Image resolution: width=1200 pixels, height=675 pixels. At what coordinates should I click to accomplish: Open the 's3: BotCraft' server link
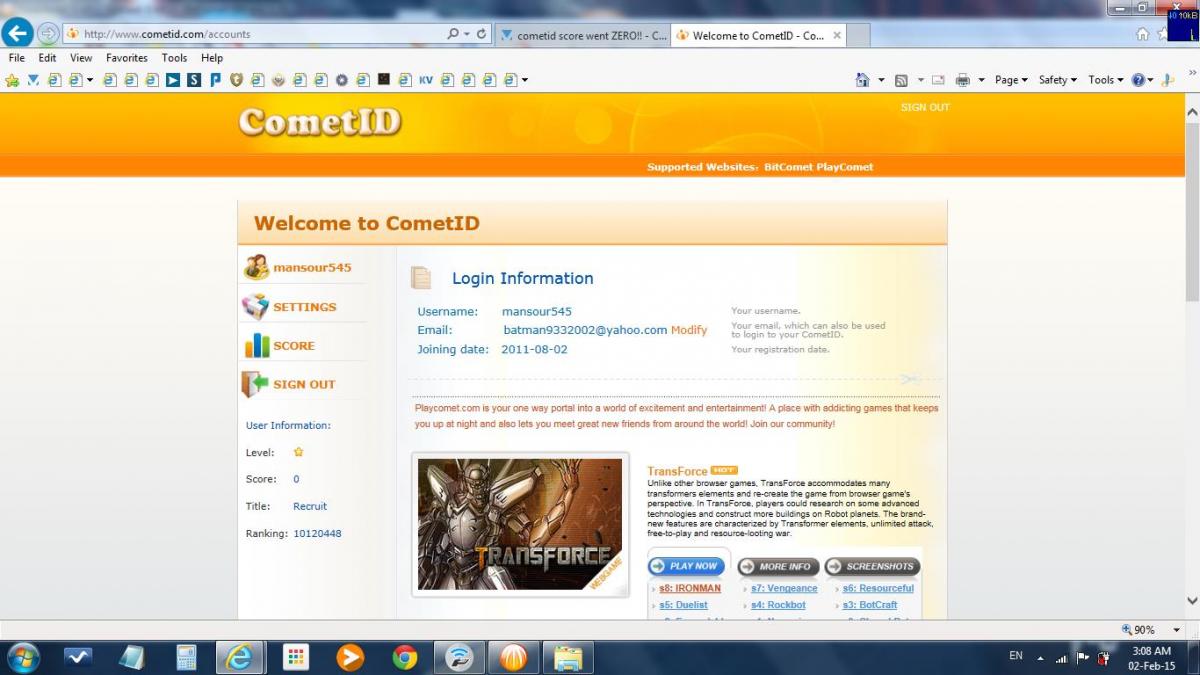pyautogui.click(x=870, y=605)
